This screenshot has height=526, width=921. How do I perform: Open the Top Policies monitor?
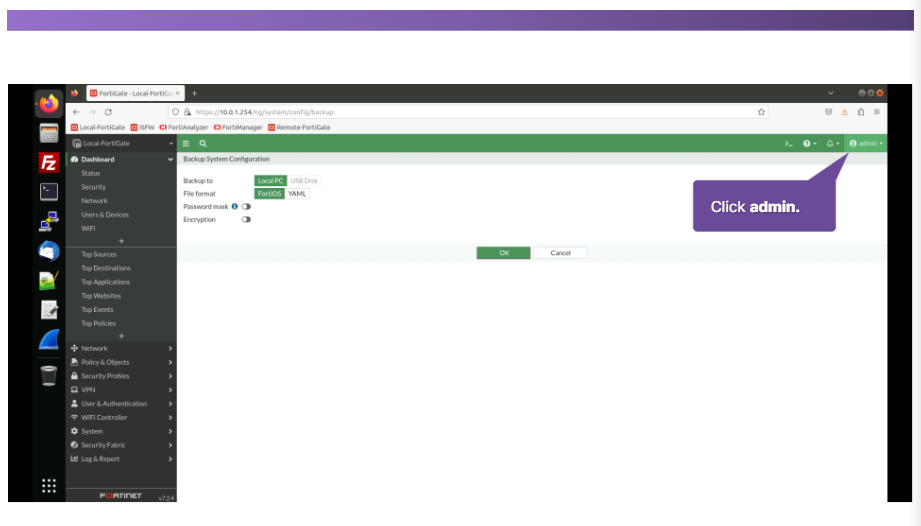[98, 323]
